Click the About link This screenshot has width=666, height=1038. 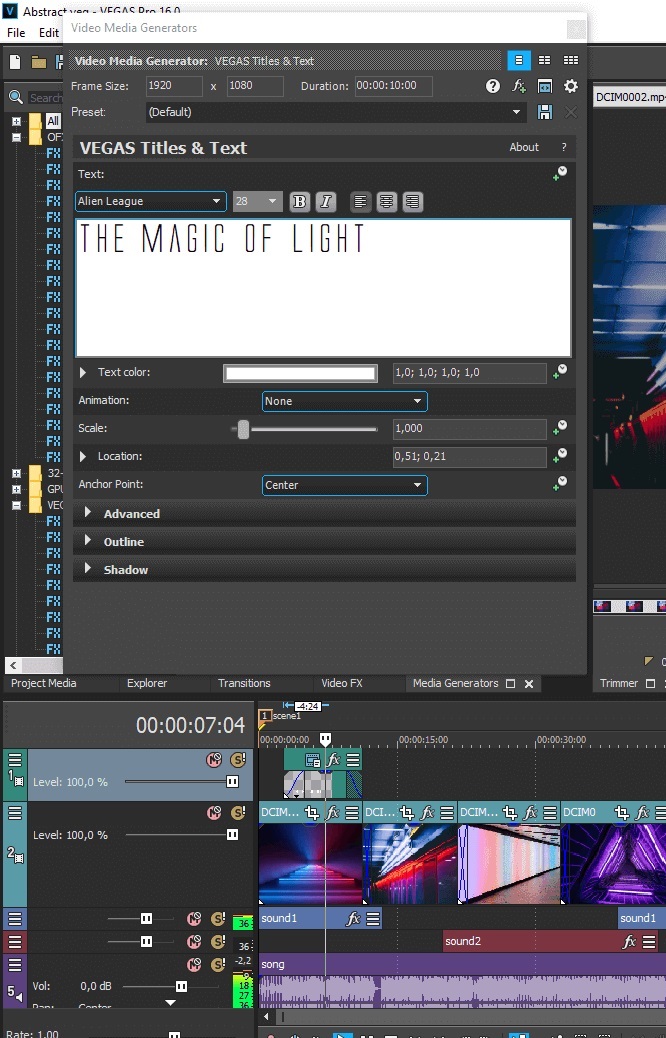(524, 147)
